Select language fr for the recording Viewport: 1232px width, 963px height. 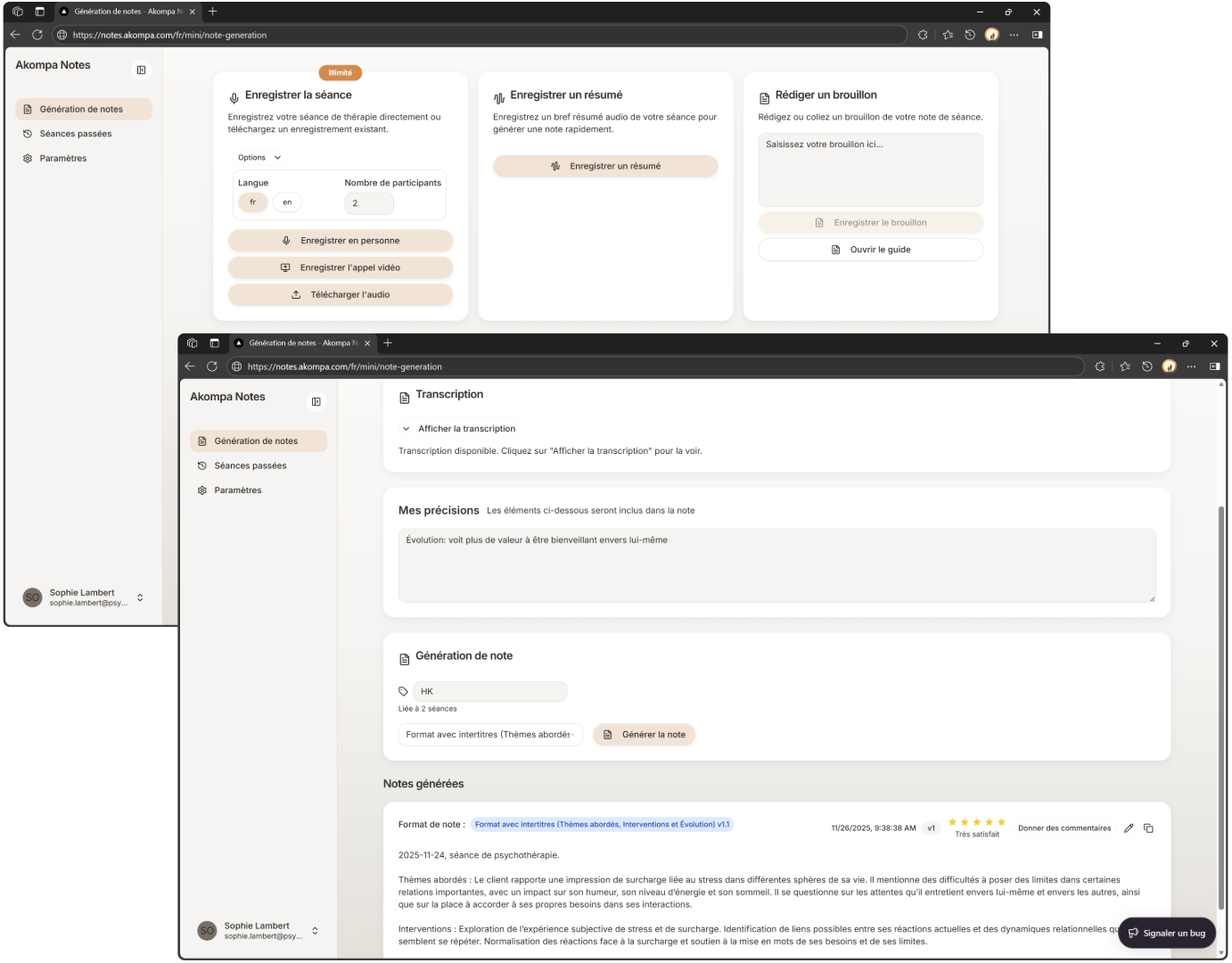tap(252, 202)
